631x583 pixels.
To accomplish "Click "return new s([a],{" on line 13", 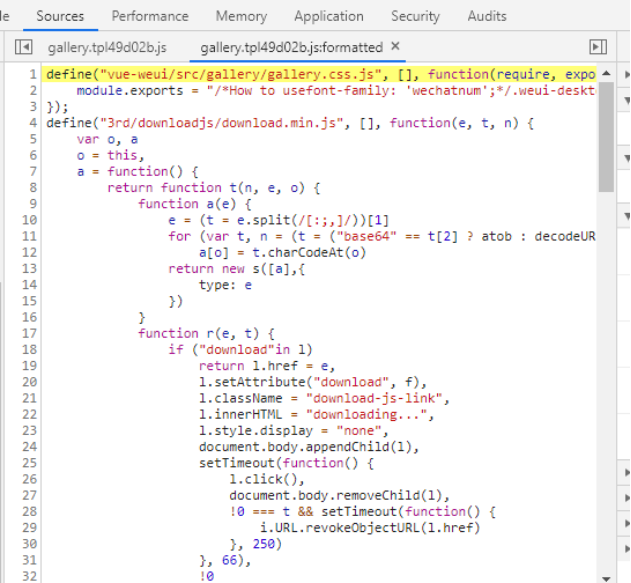I will click(237, 269).
